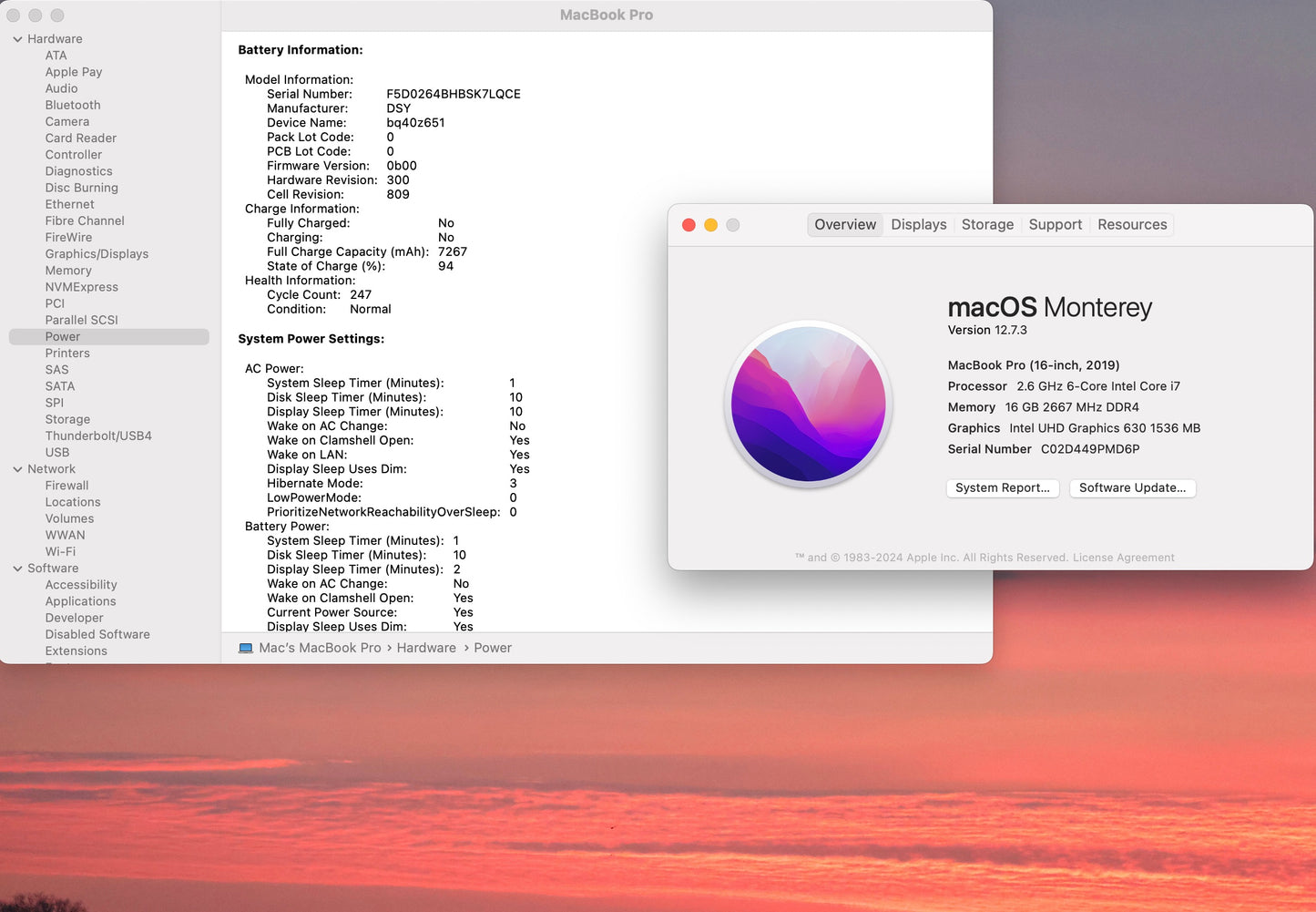Open the Storage tab
Image resolution: width=1316 pixels, height=912 pixels.
coord(987,225)
